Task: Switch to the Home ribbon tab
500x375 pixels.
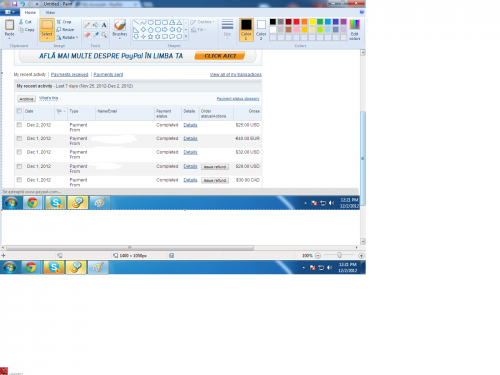Action: pyautogui.click(x=30, y=12)
